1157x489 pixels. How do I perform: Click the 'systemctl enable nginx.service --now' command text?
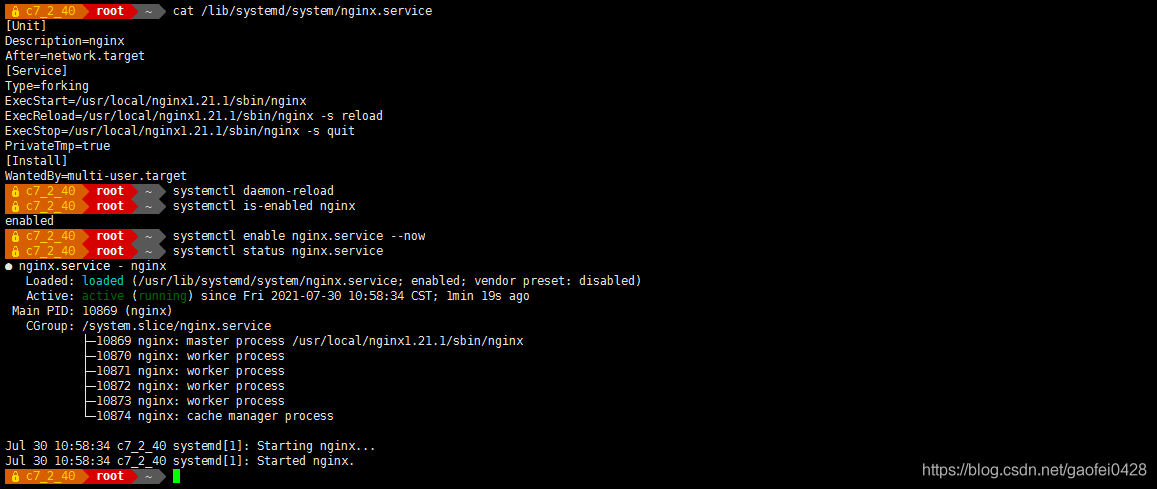pos(299,236)
